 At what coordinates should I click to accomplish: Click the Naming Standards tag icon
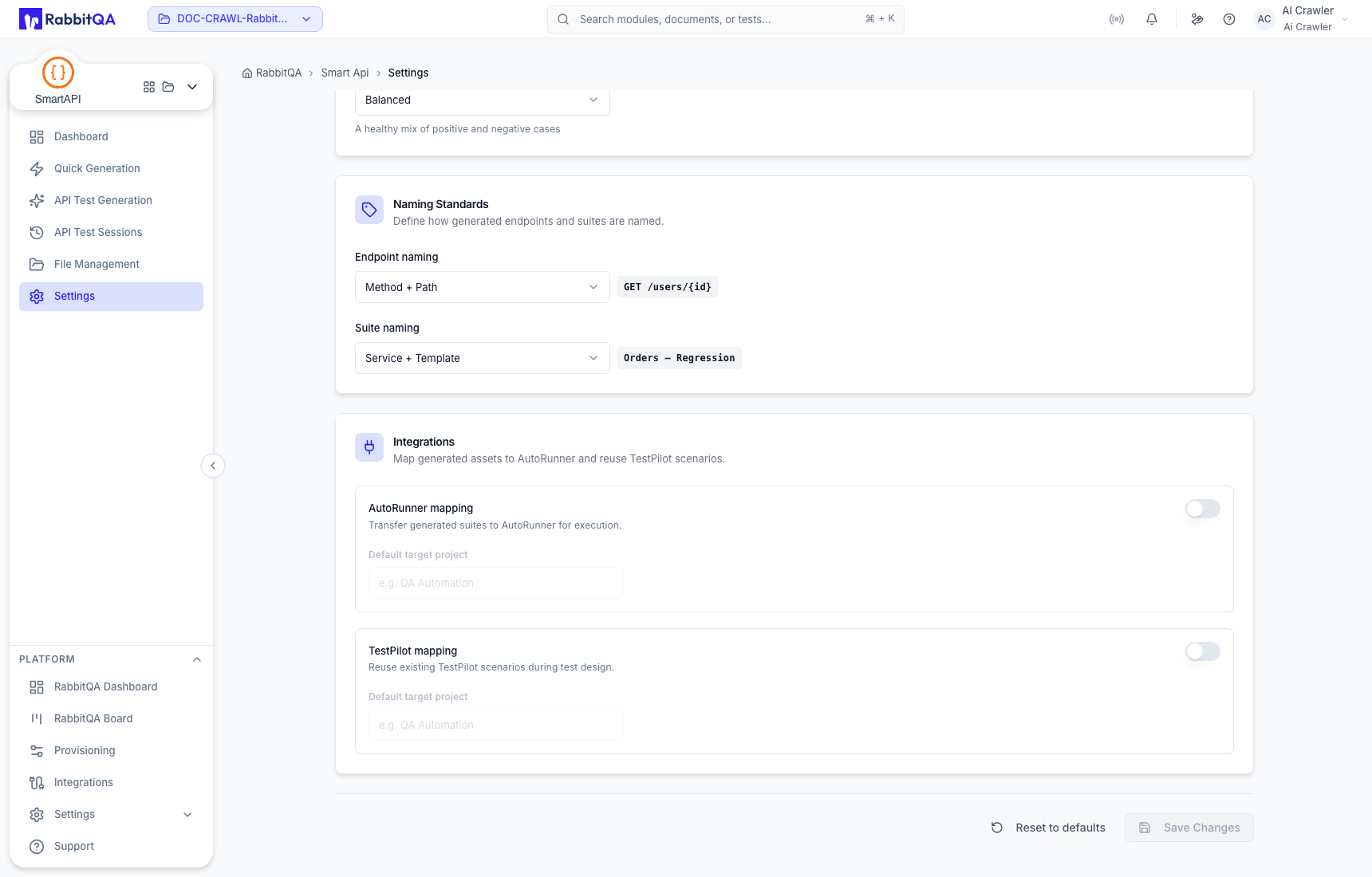[x=369, y=210]
